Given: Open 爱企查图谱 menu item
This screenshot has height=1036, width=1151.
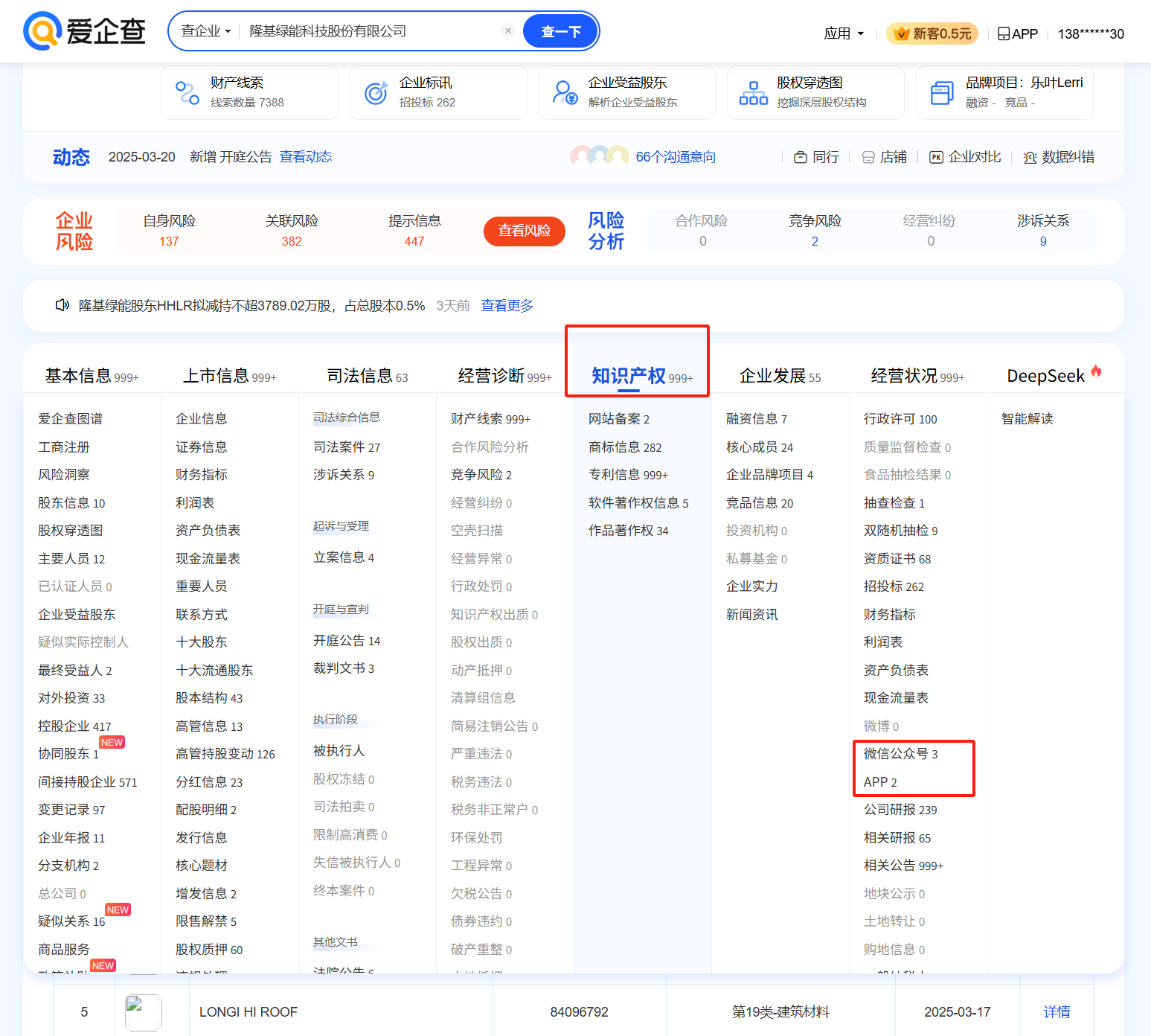Looking at the screenshot, I should [70, 419].
